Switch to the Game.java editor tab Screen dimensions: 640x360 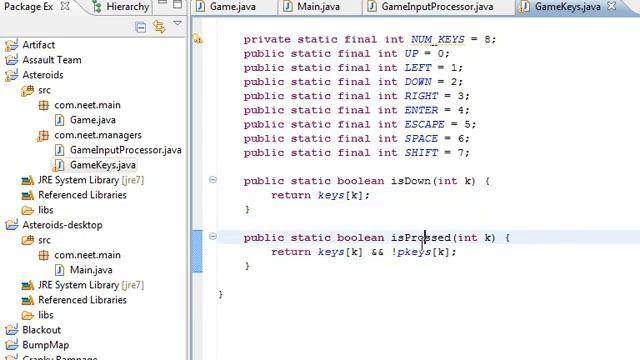[x=232, y=7]
